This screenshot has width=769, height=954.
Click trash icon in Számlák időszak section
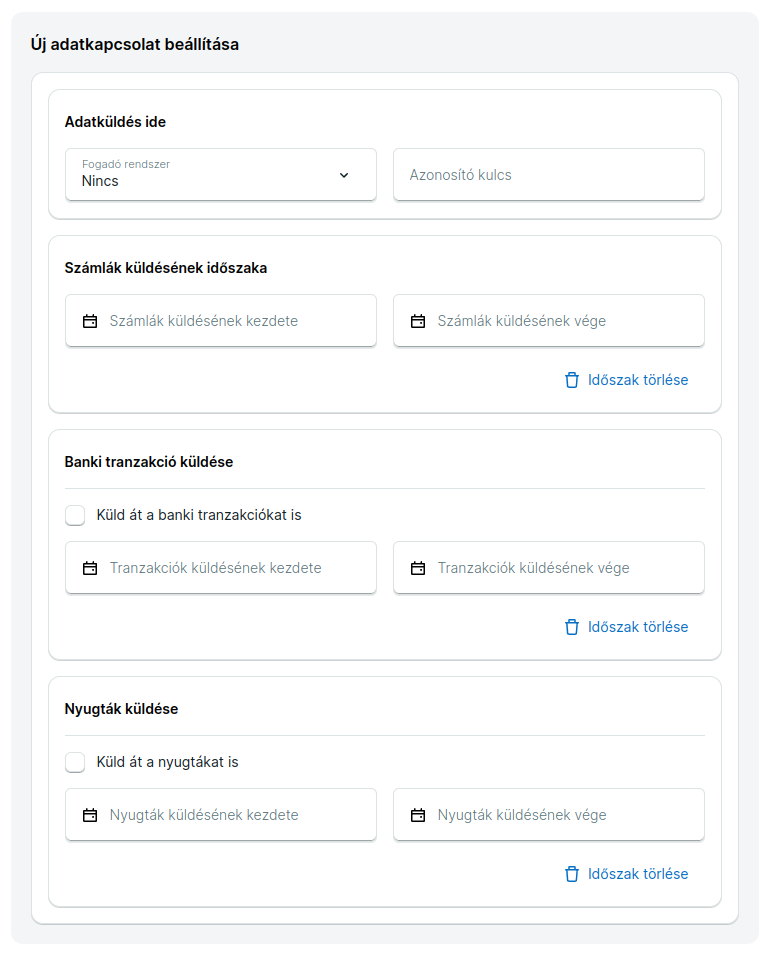coord(572,380)
